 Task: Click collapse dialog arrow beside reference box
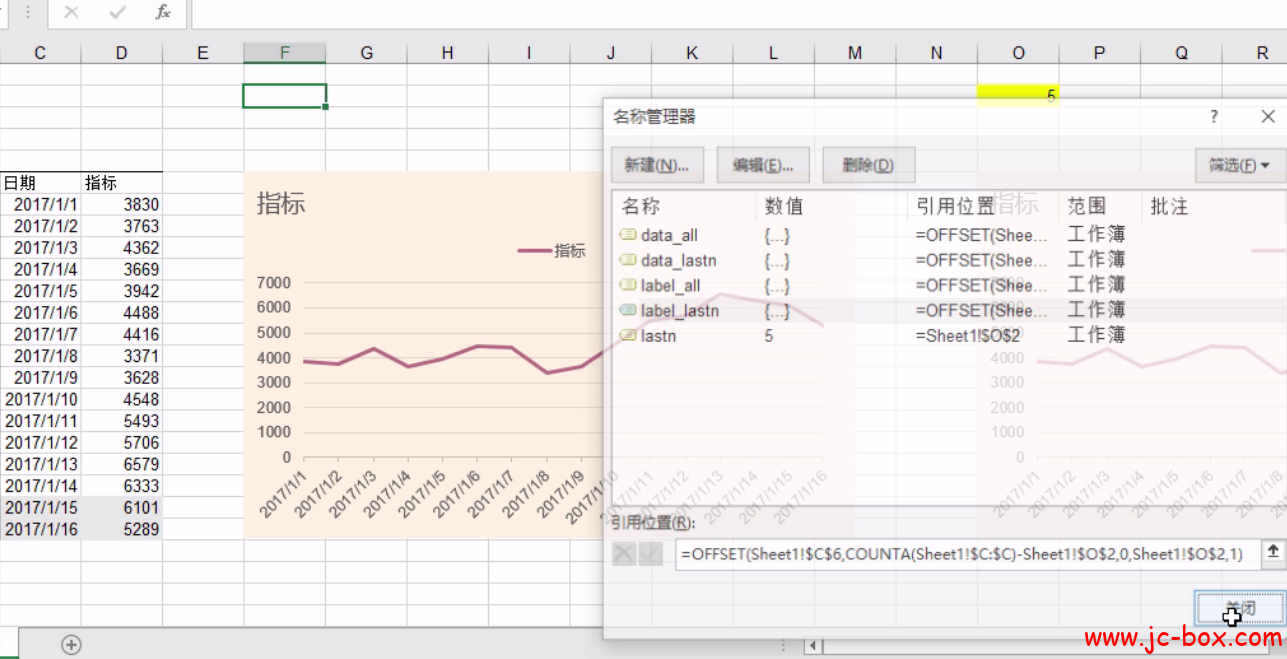(x=1272, y=553)
